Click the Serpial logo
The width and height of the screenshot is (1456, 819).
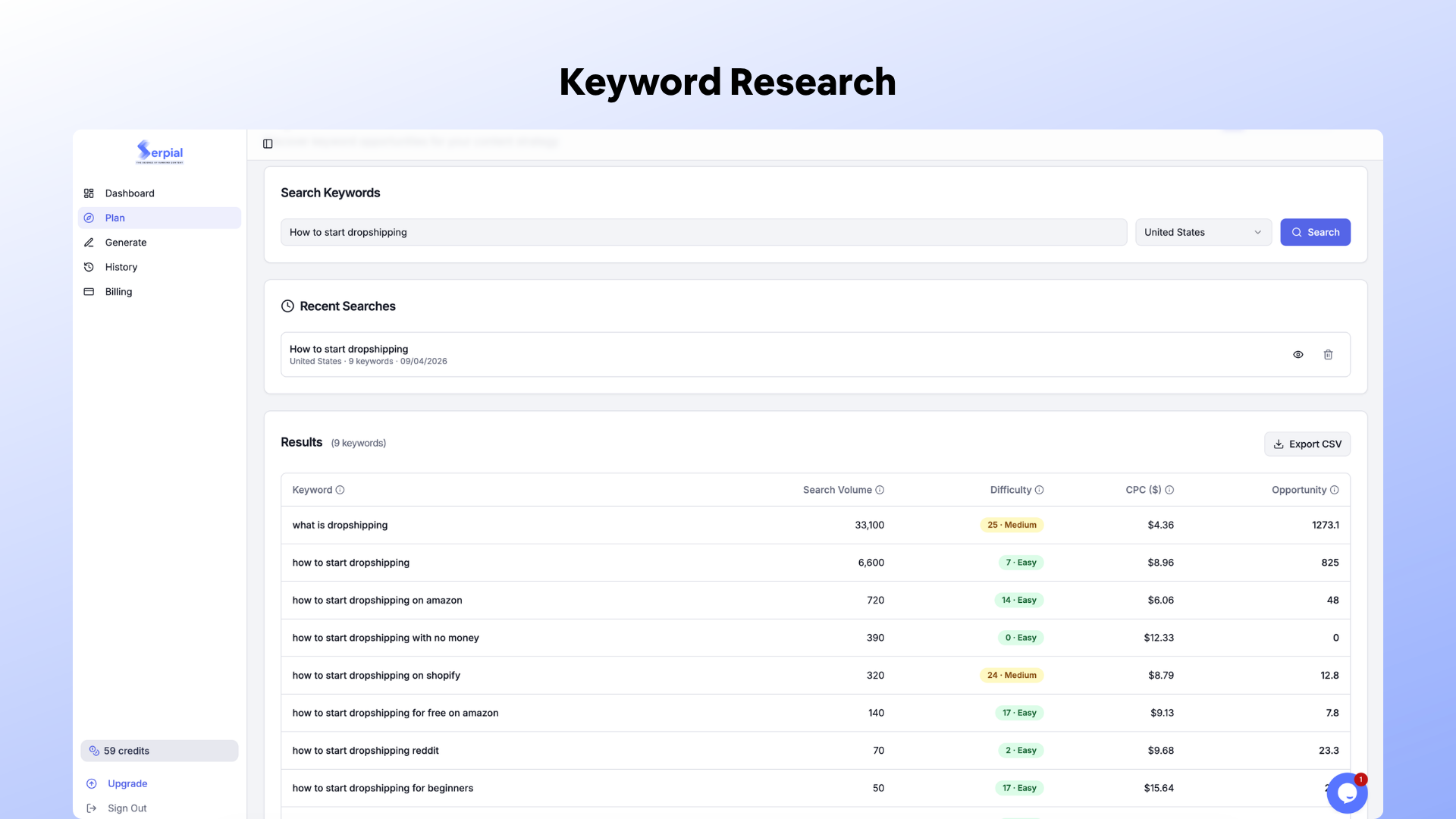point(159,152)
